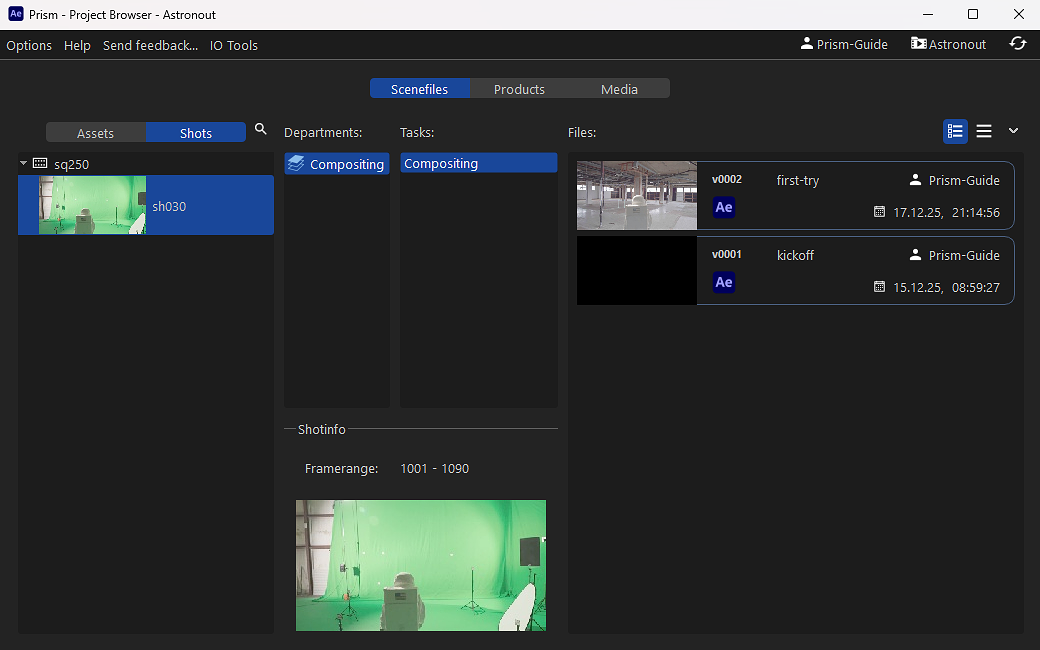Switch to the Products view
This screenshot has height=650, width=1040.
coord(519,88)
